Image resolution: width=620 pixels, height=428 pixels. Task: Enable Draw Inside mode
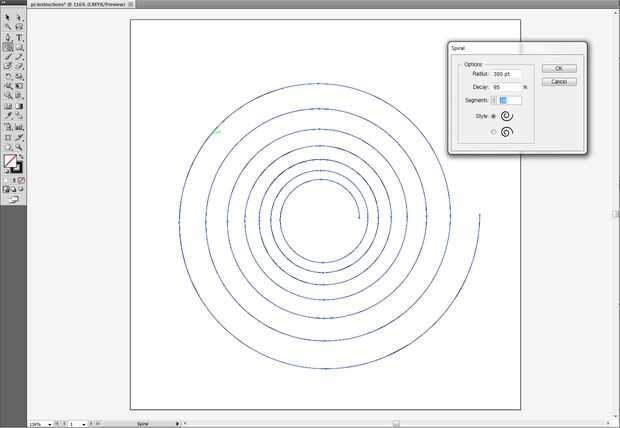pos(21,189)
